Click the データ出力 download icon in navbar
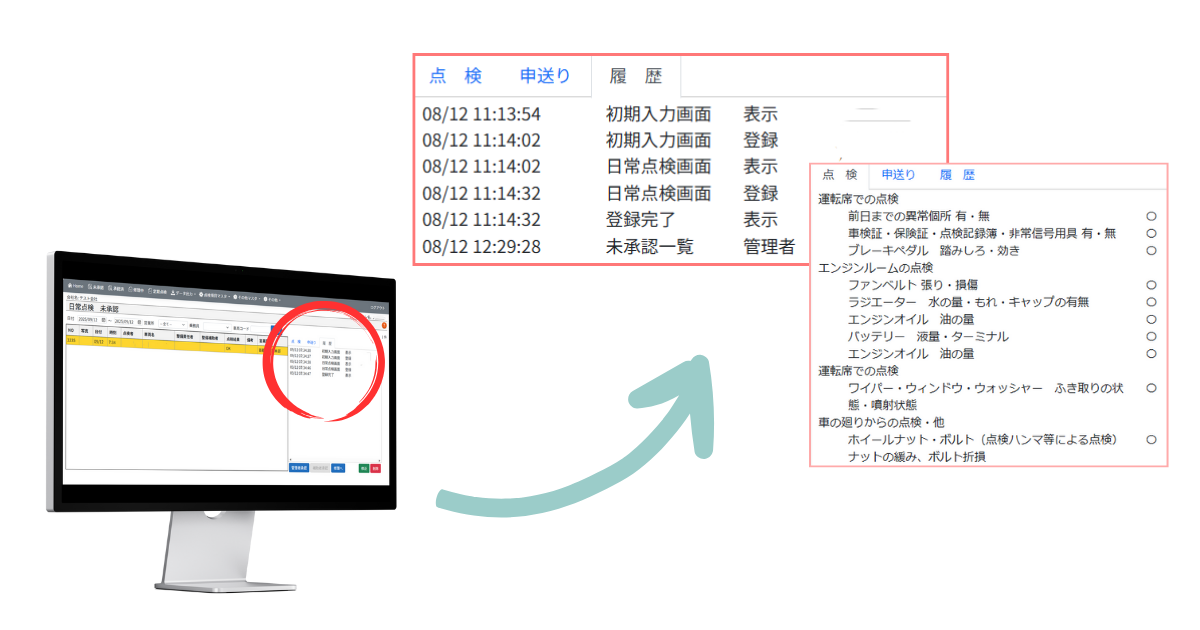The height and width of the screenshot is (630, 1200). click(x=173, y=292)
